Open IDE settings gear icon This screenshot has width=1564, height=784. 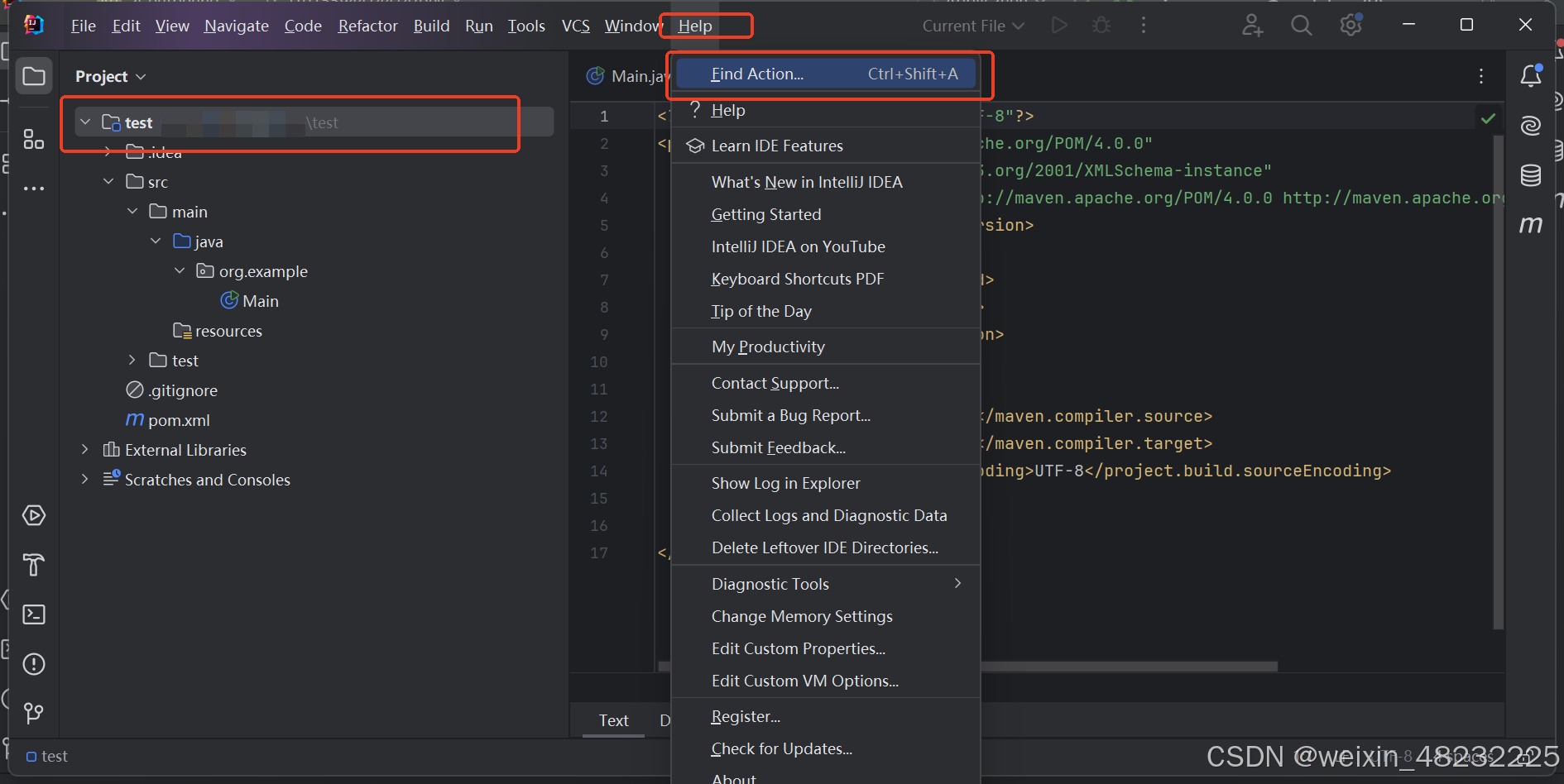point(1351,26)
